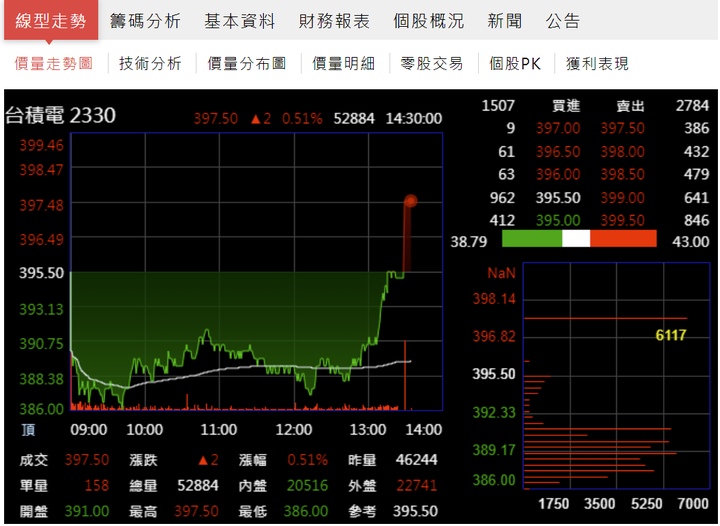Screen dimensions: 720x526
Task: Open the 價量明細 view
Action: [344, 63]
